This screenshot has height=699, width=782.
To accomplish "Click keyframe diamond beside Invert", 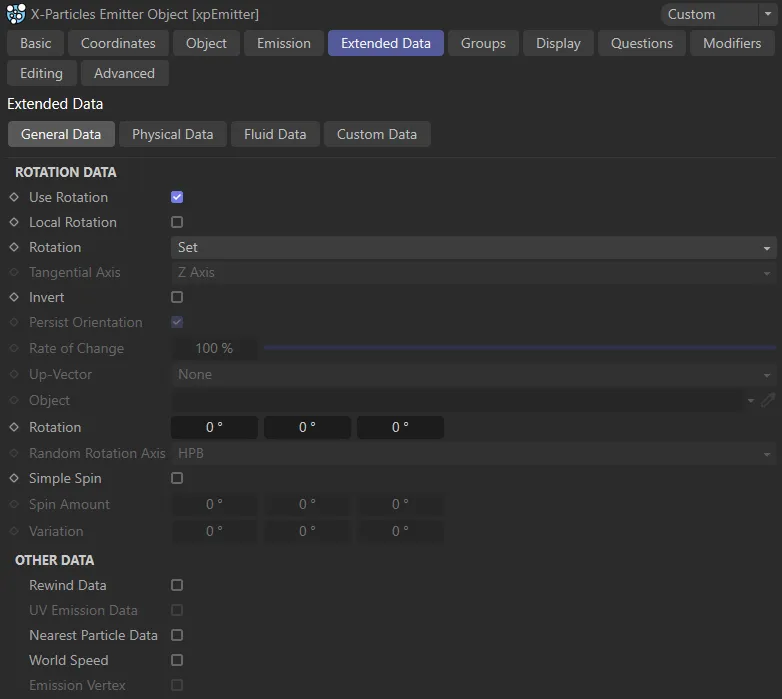I will 14,297.
